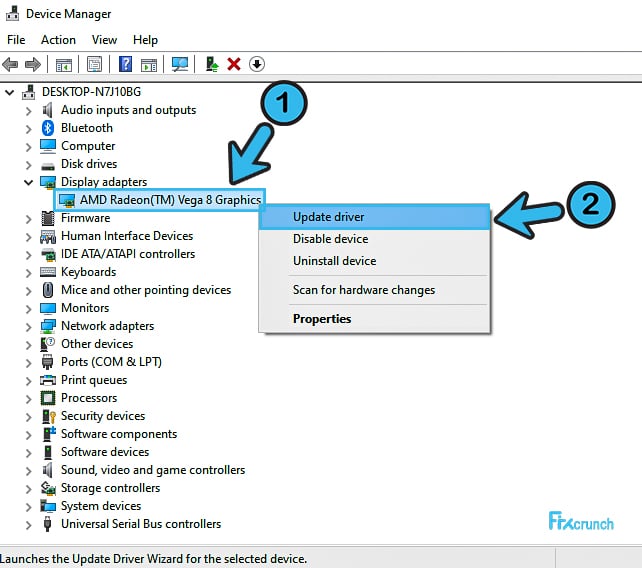This screenshot has width=642, height=568.
Task: Click the Storage controllers icon
Action: tap(48, 488)
